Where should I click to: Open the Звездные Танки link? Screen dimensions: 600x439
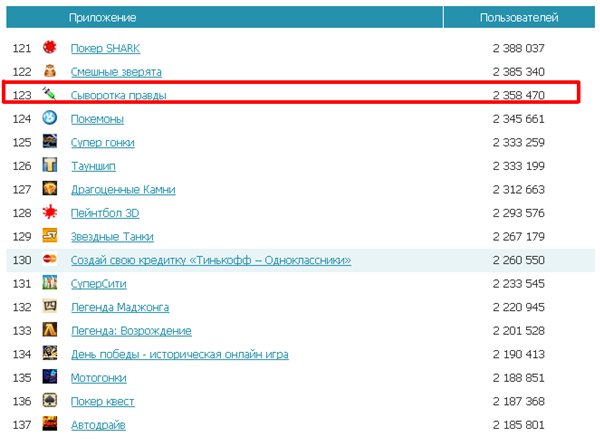[x=112, y=237]
